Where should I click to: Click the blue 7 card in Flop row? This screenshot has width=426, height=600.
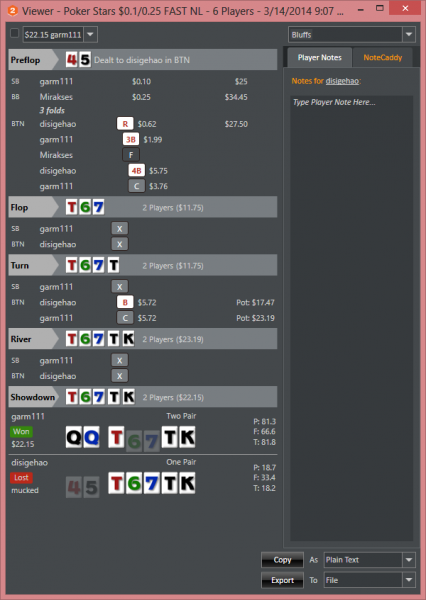click(98, 207)
